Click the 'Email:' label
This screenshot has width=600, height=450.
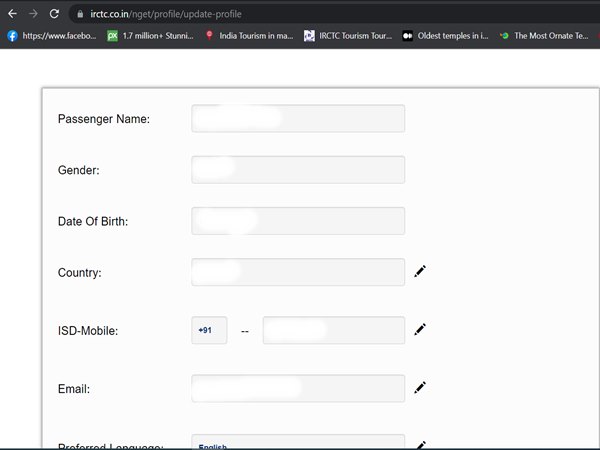click(x=74, y=389)
